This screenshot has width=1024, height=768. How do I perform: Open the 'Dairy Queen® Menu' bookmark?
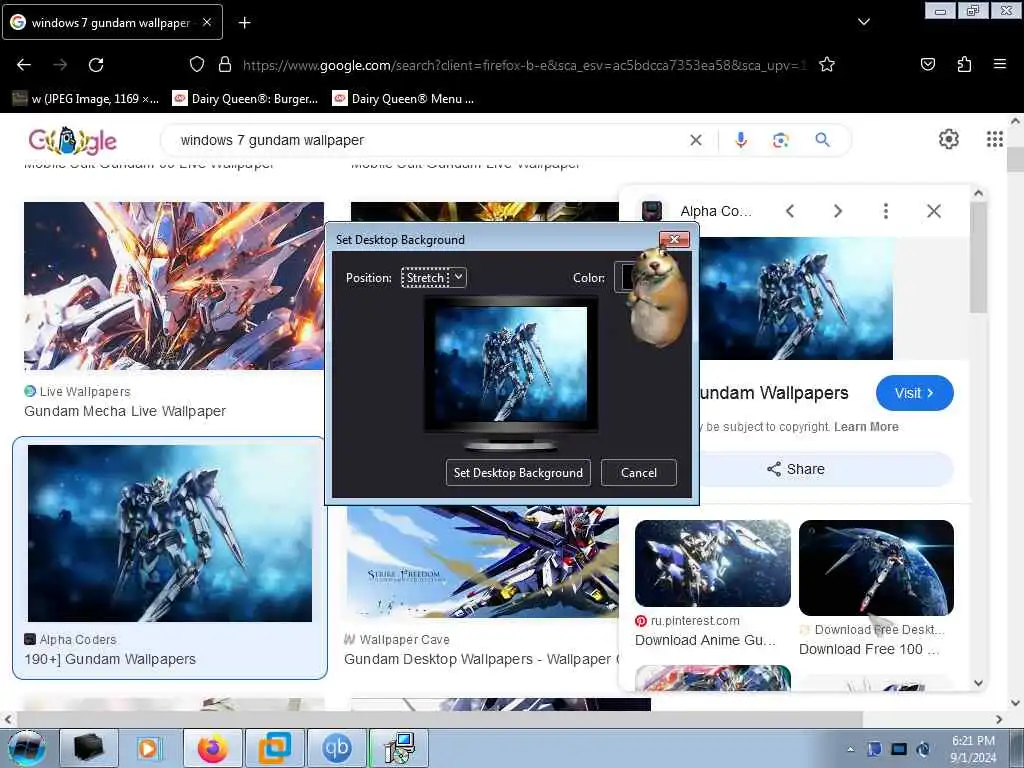point(403,99)
